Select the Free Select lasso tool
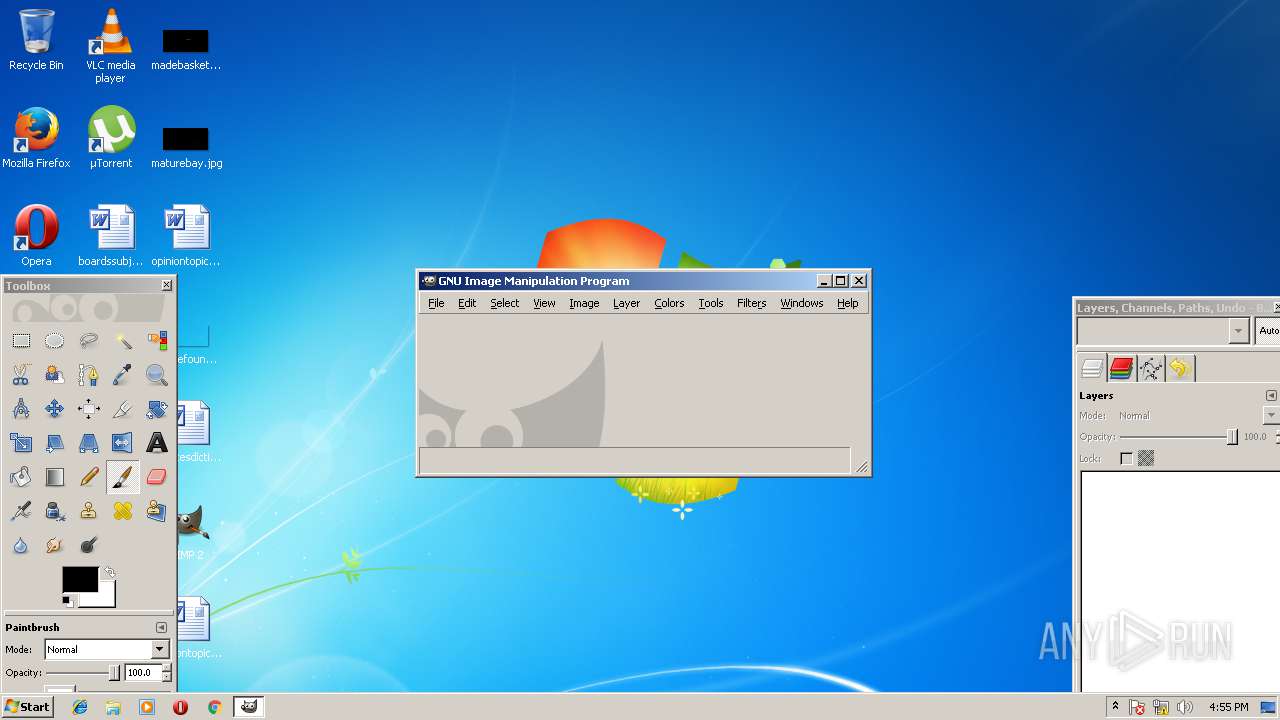 89,341
